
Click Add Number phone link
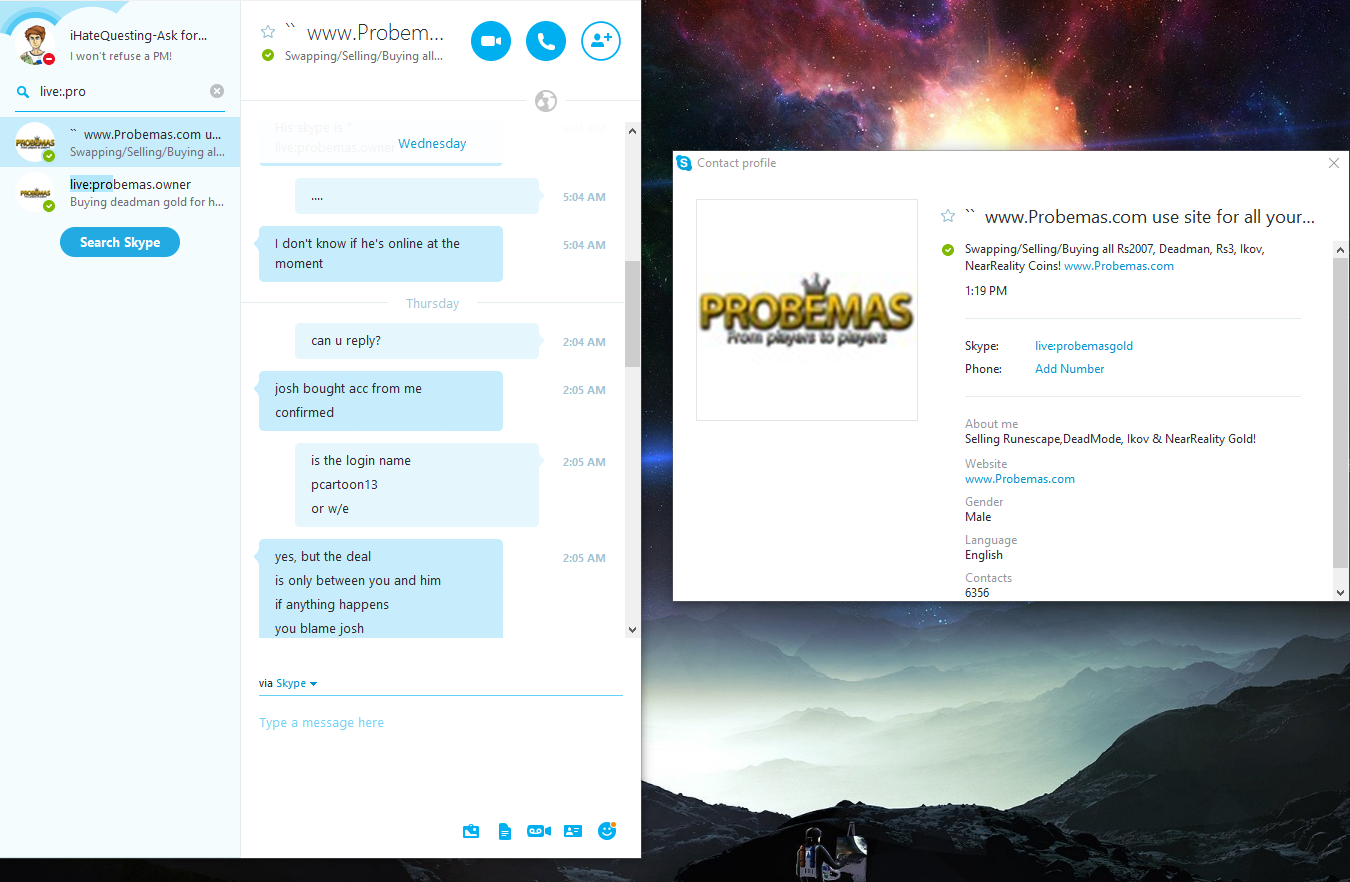coord(1070,369)
